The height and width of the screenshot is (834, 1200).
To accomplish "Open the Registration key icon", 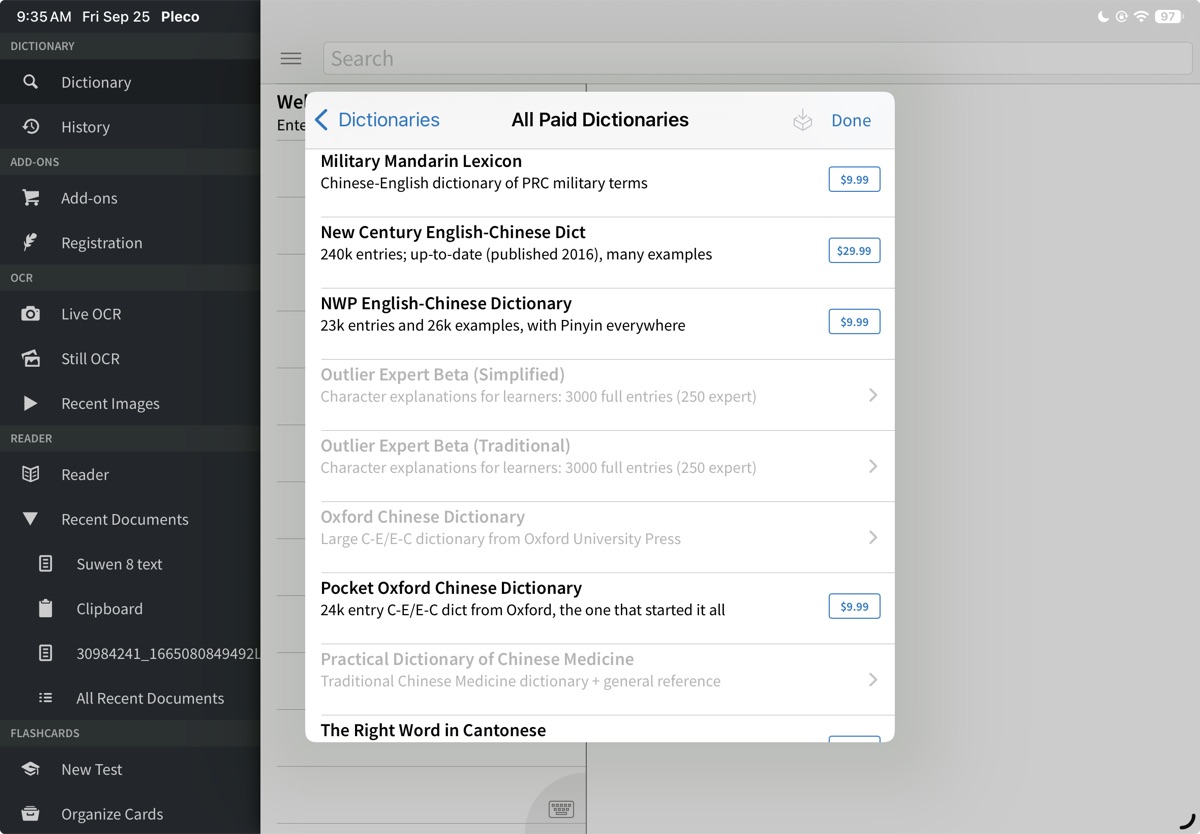I will [31, 242].
